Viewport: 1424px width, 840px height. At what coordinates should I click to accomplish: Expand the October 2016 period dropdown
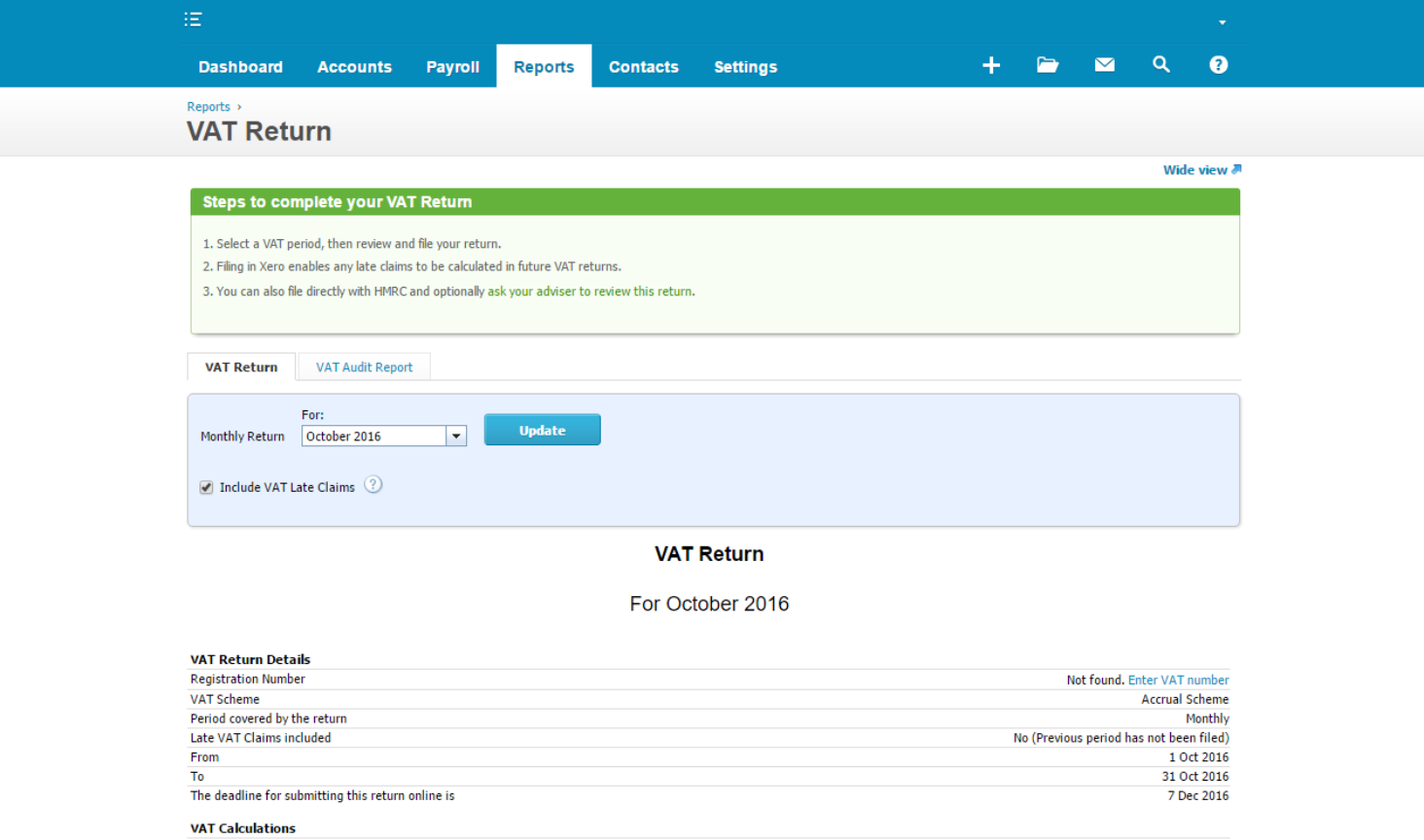456,437
